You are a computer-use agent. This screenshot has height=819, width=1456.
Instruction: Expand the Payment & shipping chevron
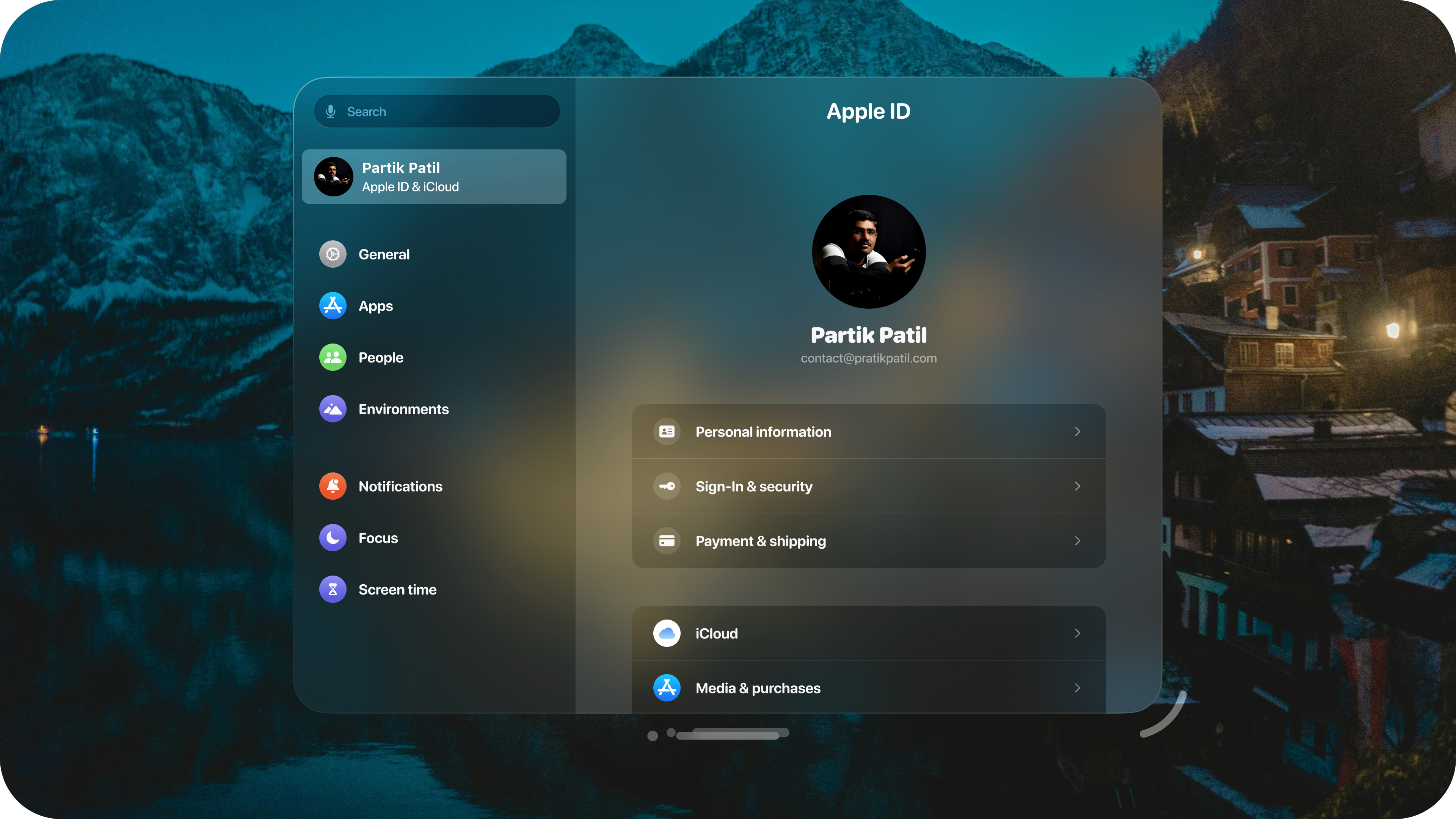[1077, 541]
